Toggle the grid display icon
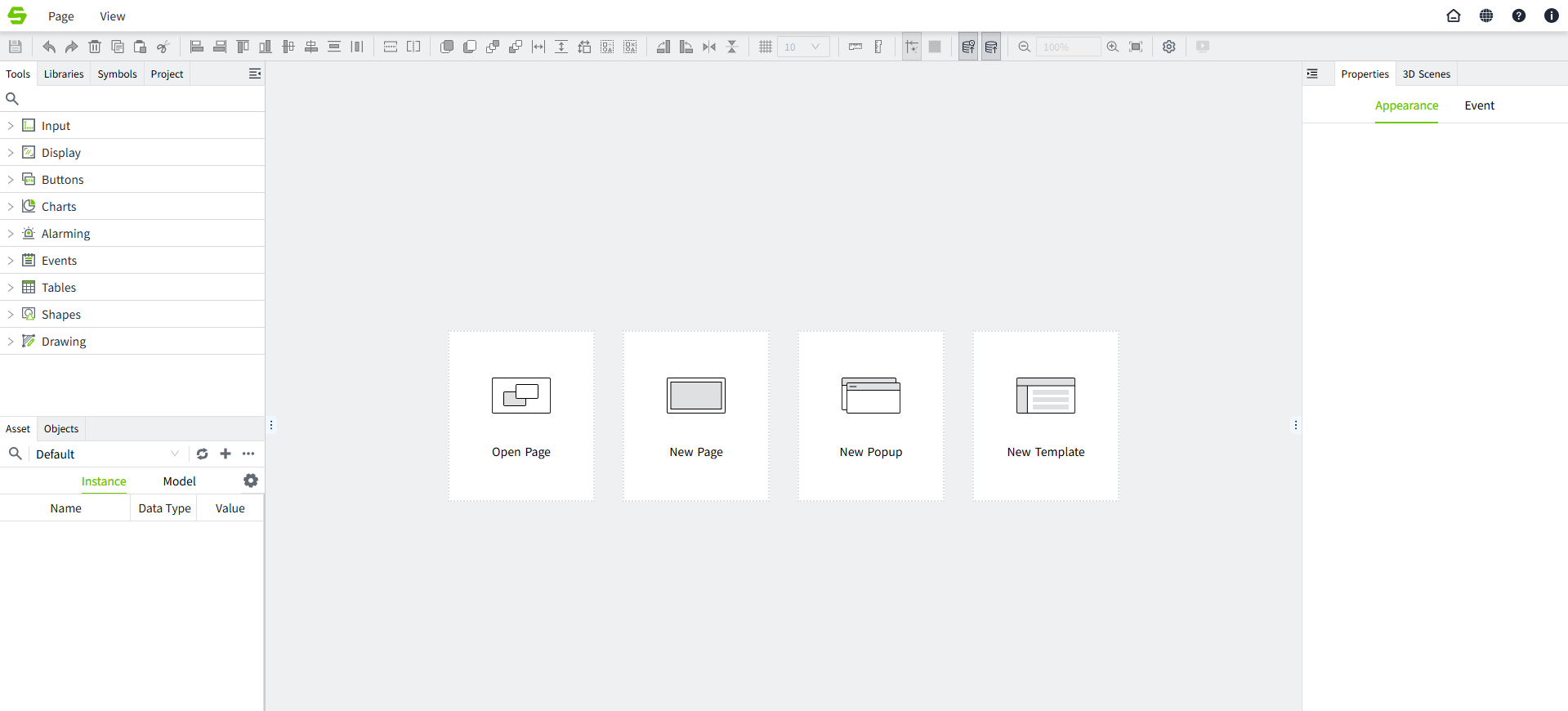This screenshot has width=1568, height=711. 765,47
